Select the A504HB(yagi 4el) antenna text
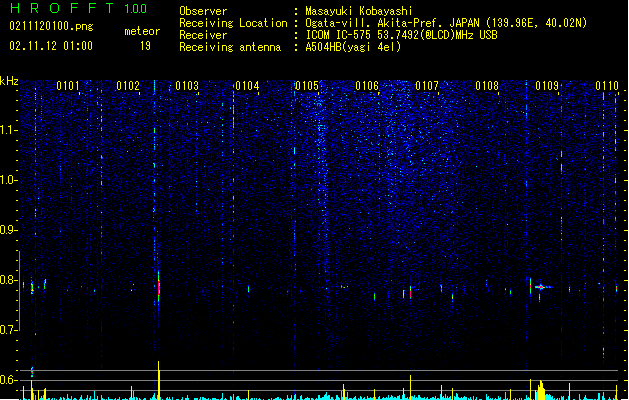Screen dimensions: 629x400 [353, 47]
